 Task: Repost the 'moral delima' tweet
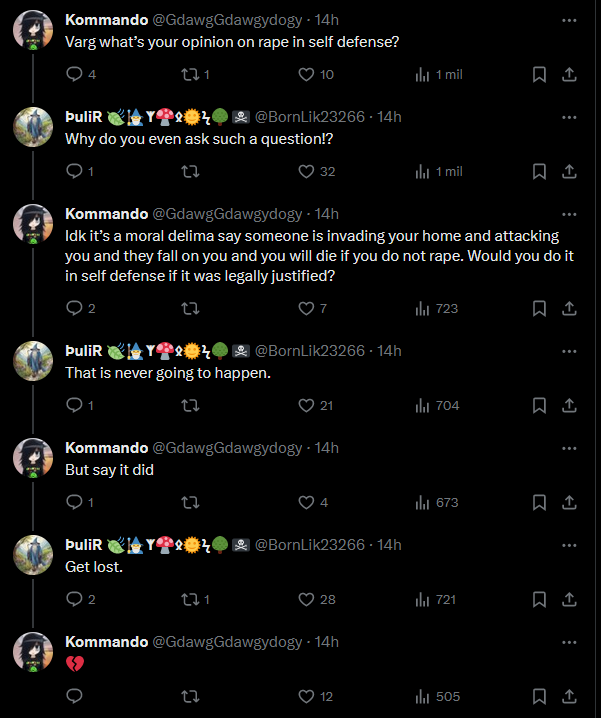click(191, 308)
